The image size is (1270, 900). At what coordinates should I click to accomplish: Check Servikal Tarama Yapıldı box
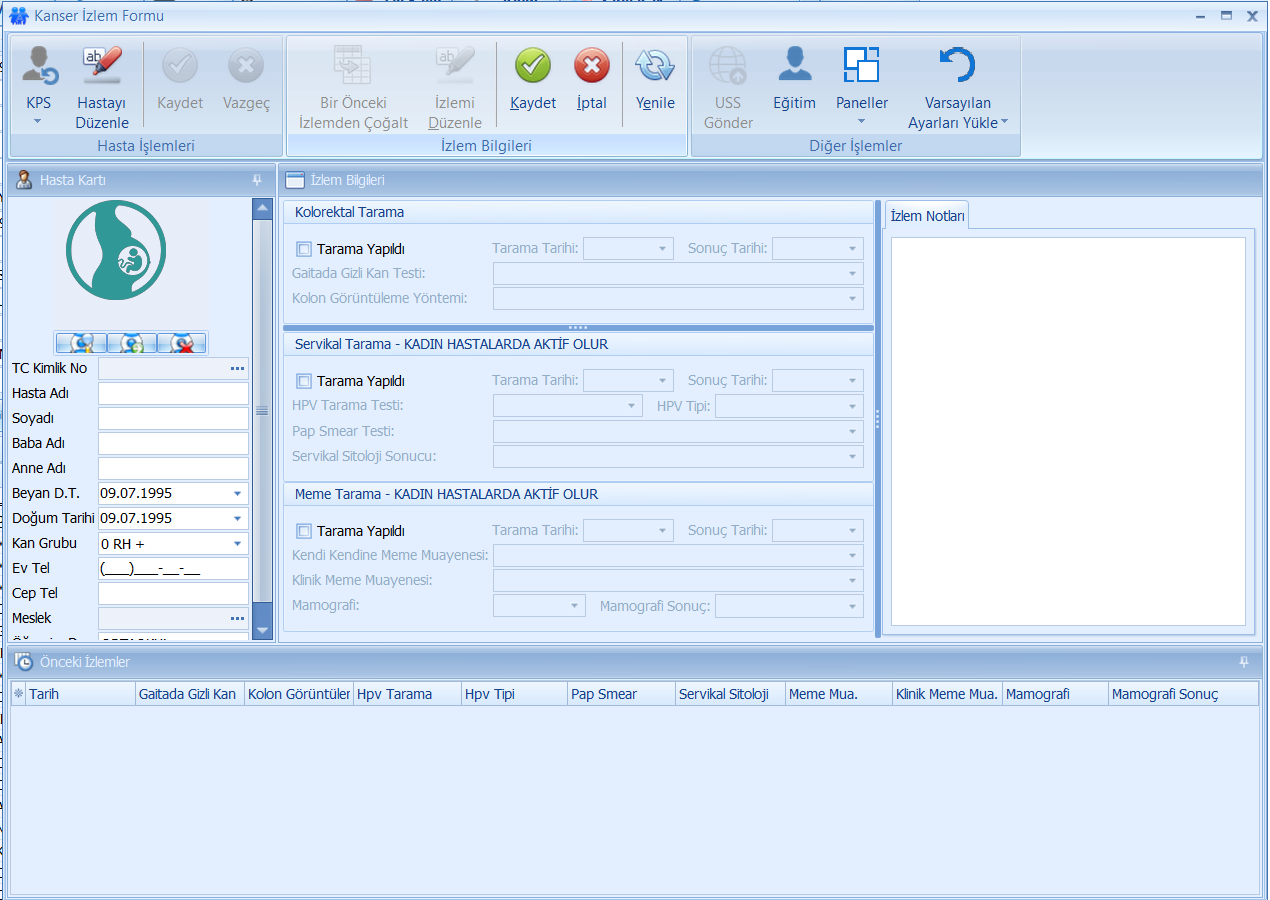304,381
